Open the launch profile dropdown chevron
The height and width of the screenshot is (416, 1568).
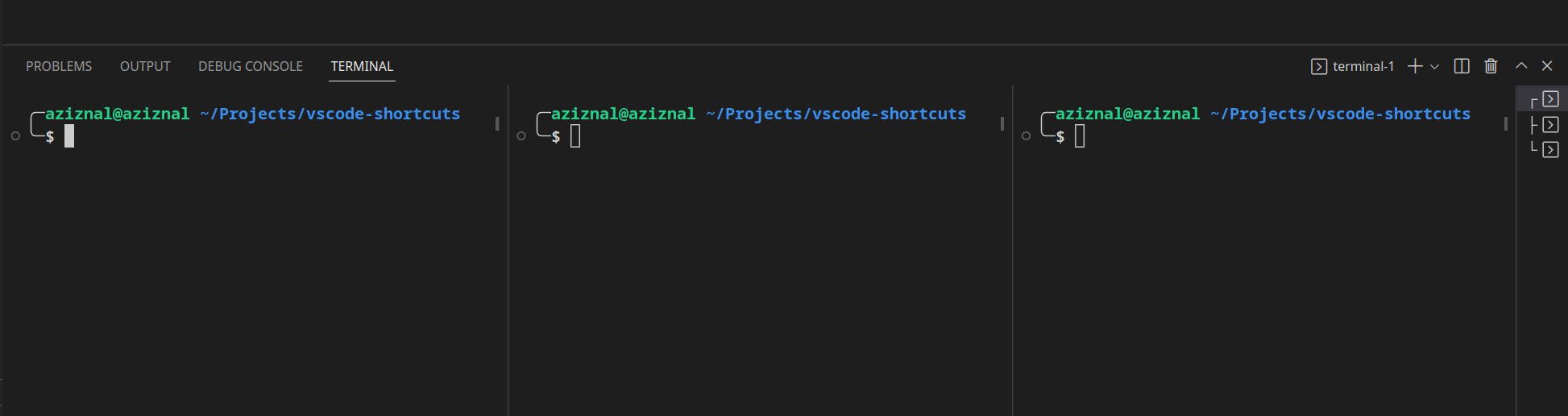(1435, 67)
